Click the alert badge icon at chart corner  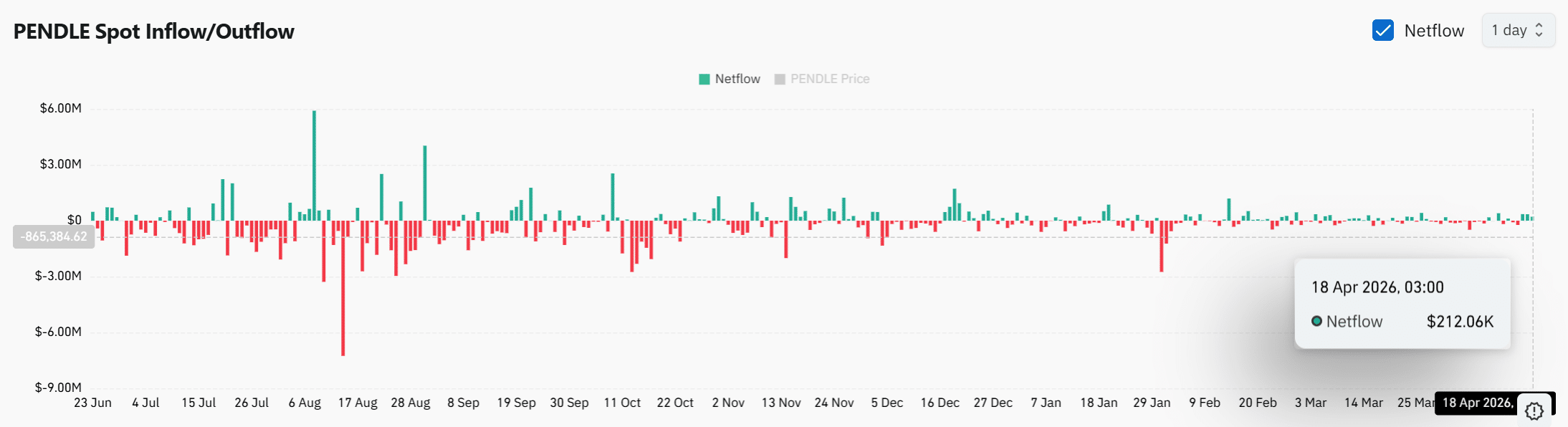tap(1534, 411)
